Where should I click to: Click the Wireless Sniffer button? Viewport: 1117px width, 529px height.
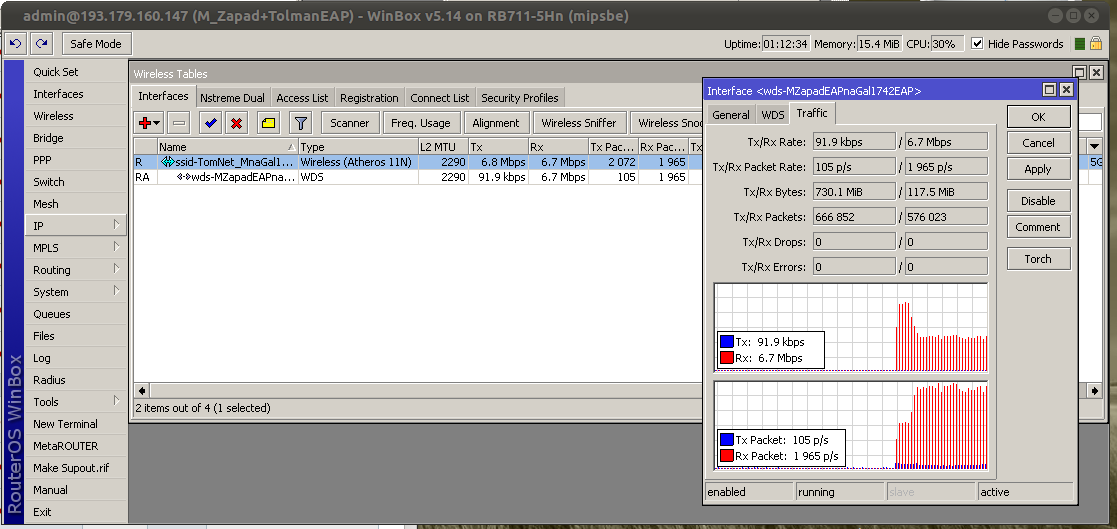tap(580, 123)
